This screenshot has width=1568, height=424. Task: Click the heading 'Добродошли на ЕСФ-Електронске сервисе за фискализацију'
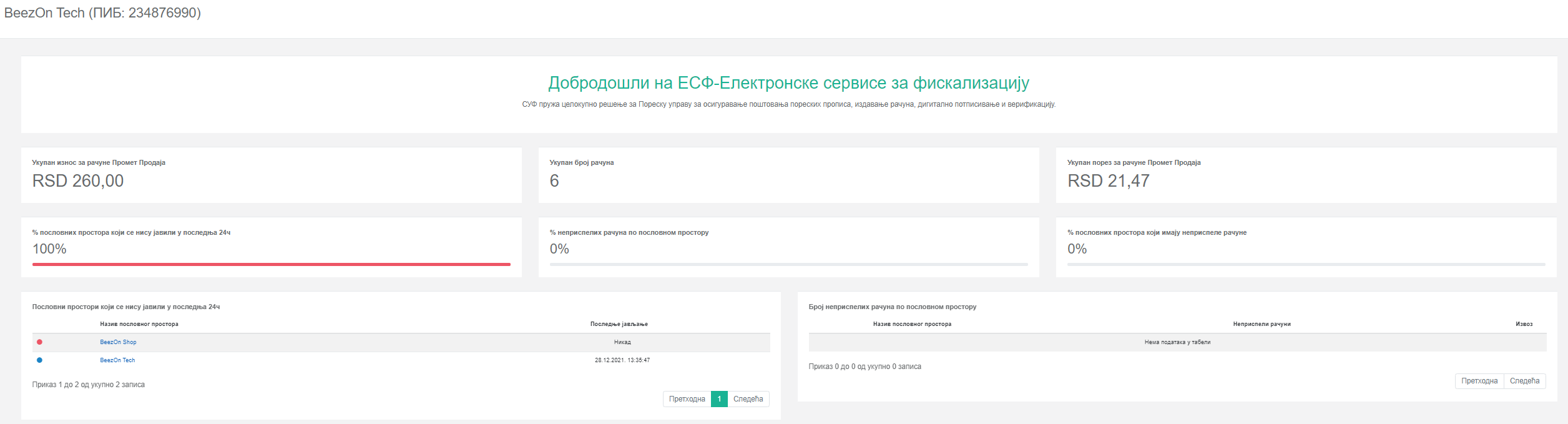[x=788, y=83]
